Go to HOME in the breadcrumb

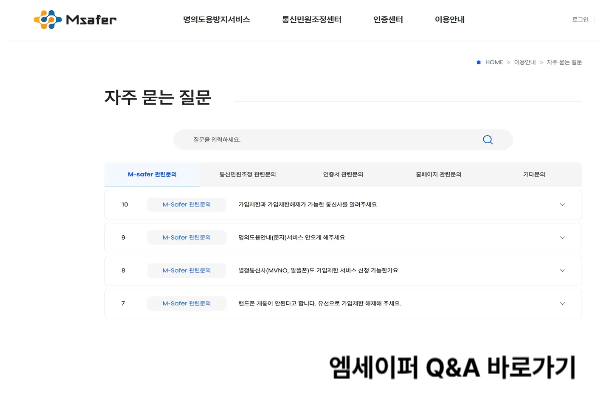494,62
